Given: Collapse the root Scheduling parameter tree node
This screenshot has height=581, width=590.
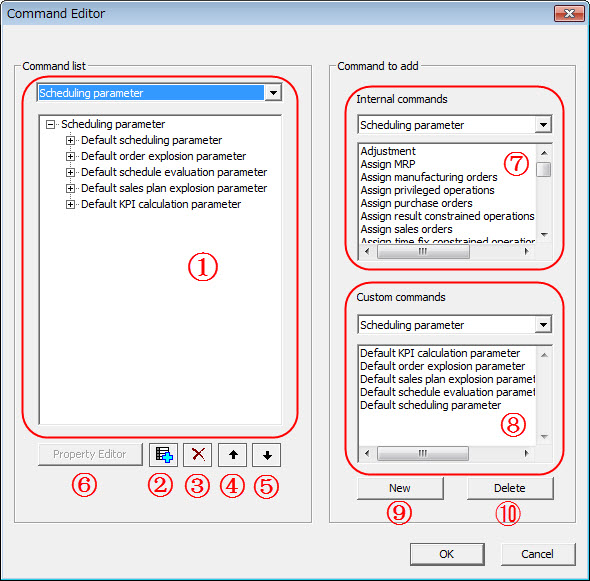Looking at the screenshot, I should click(50, 124).
